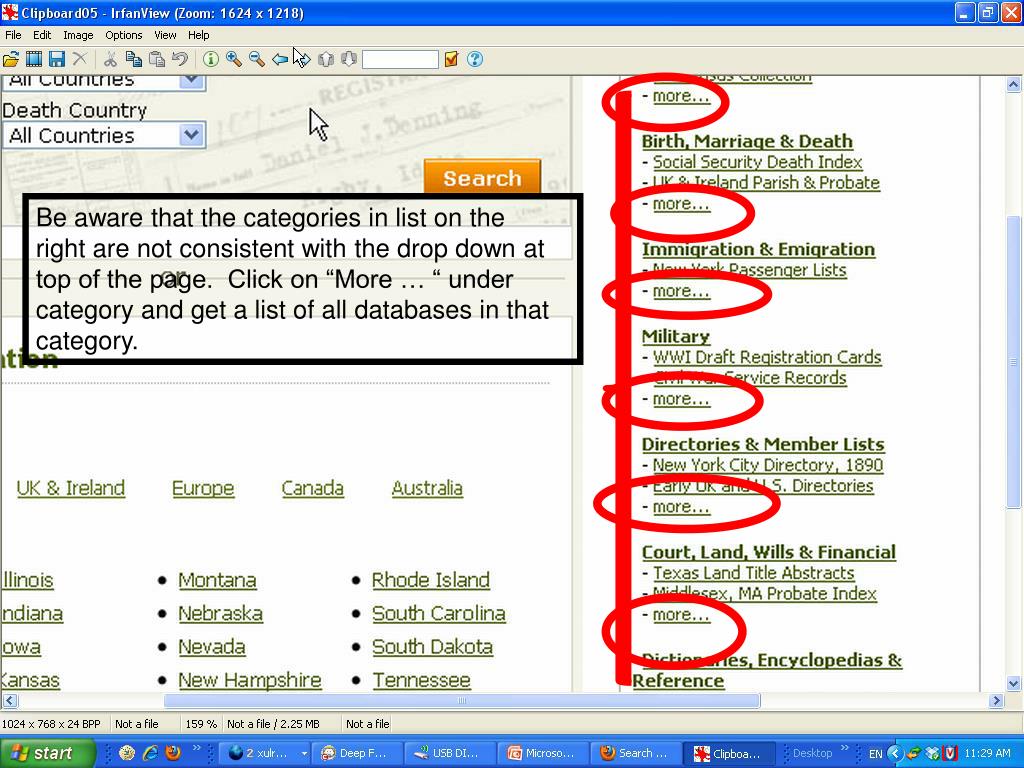The image size is (1024, 768).
Task: Open the Immigration & Emigration heading link
Action: pos(758,249)
